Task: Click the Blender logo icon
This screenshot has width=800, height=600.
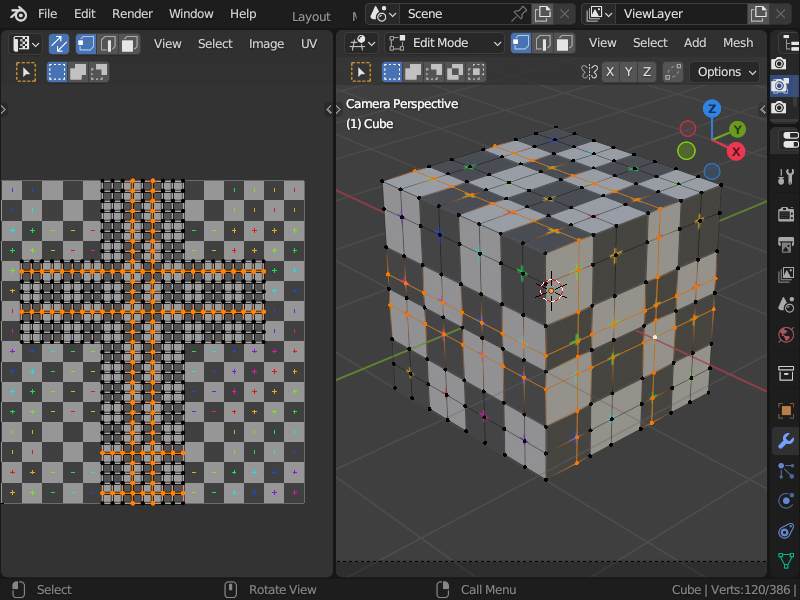Action: point(18,14)
